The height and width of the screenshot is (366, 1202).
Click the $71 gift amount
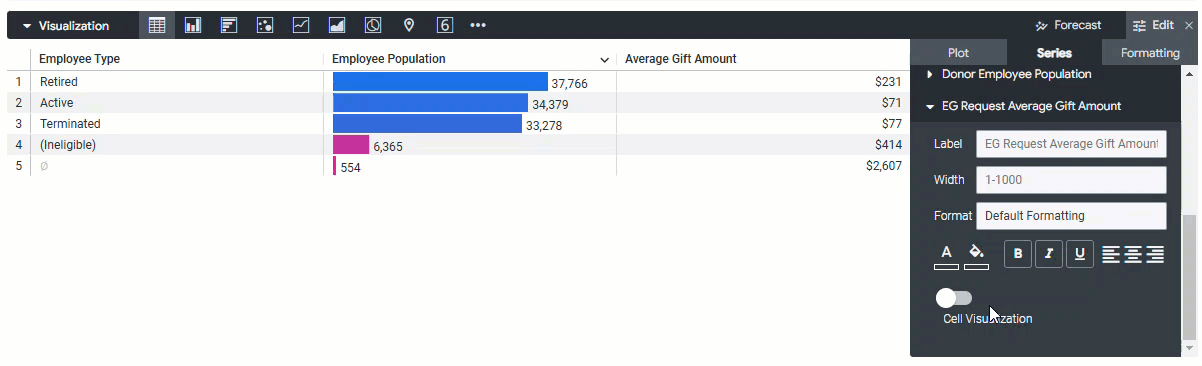pos(892,103)
